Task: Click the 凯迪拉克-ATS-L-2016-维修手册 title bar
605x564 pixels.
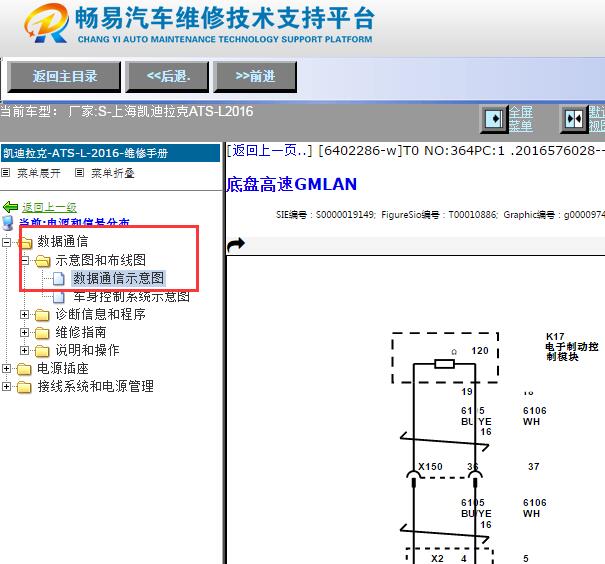Action: tap(110, 153)
